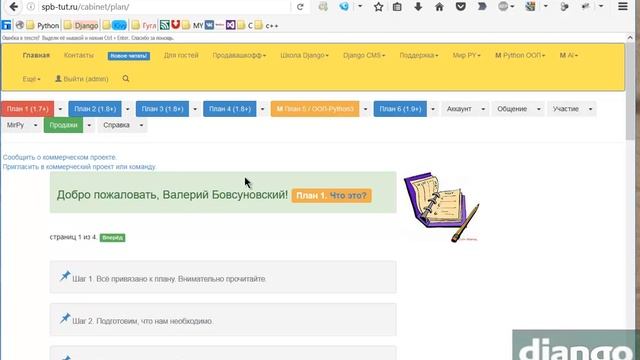Screen dimensions: 640x360
Task: Click the pin icon beside Шаг 1
Action: (x=65, y=276)
